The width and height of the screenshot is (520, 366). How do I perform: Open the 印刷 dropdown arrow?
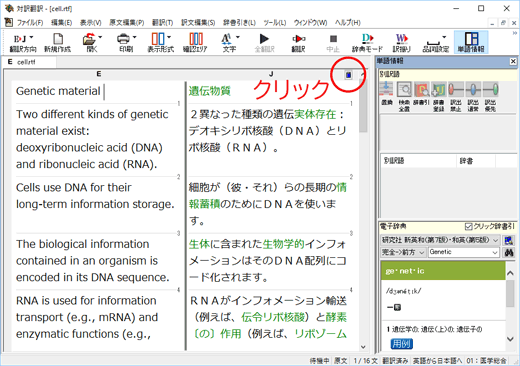(x=134, y=37)
